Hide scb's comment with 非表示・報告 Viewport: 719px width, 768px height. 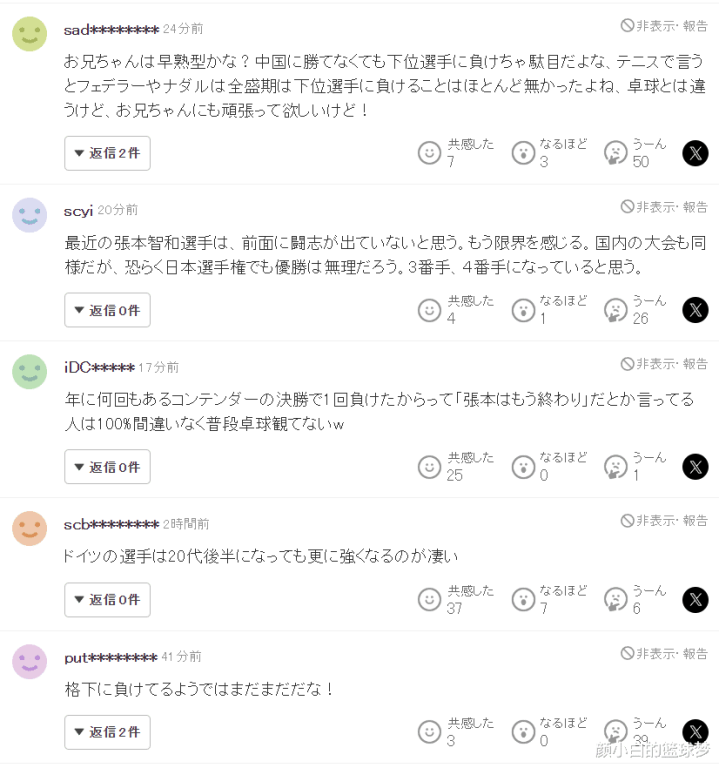coord(663,521)
